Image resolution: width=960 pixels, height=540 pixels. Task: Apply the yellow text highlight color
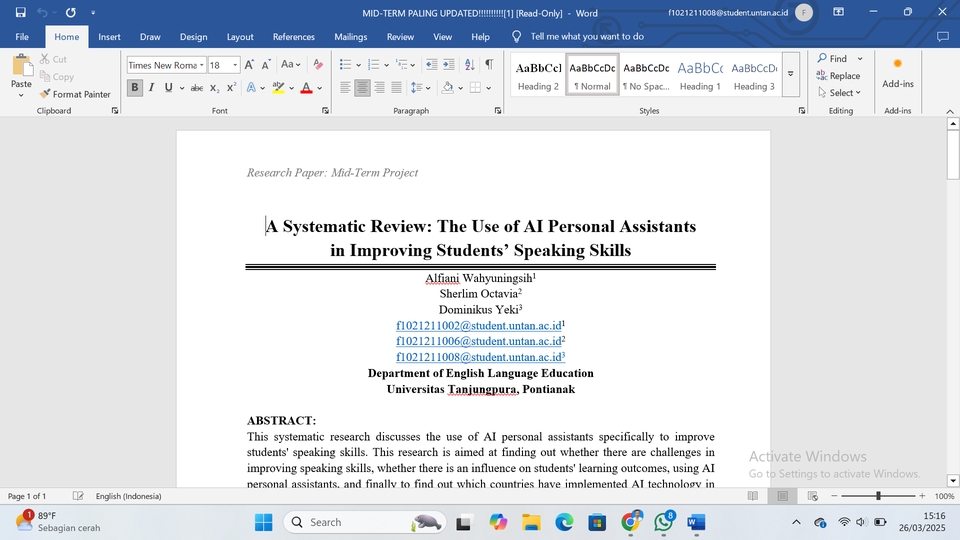point(279,88)
